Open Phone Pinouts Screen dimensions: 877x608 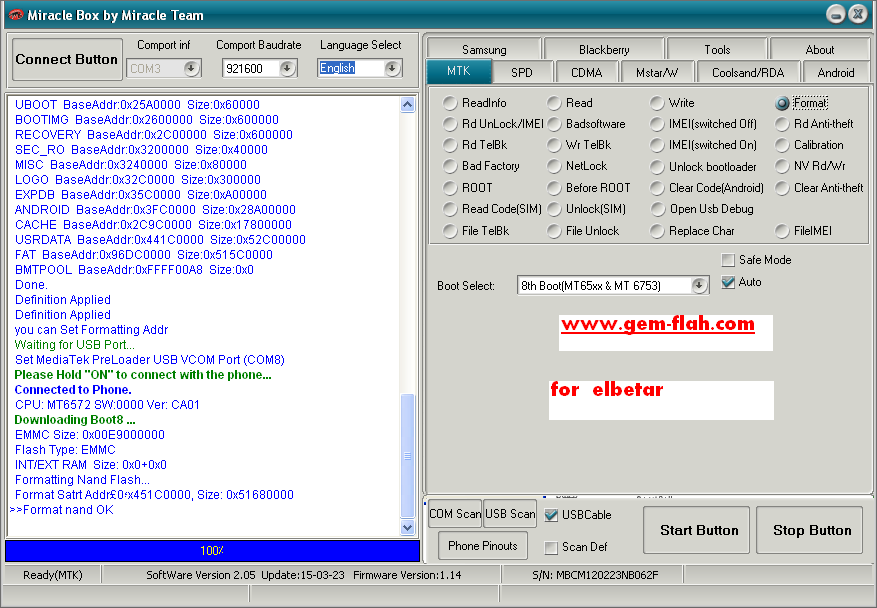pos(483,545)
